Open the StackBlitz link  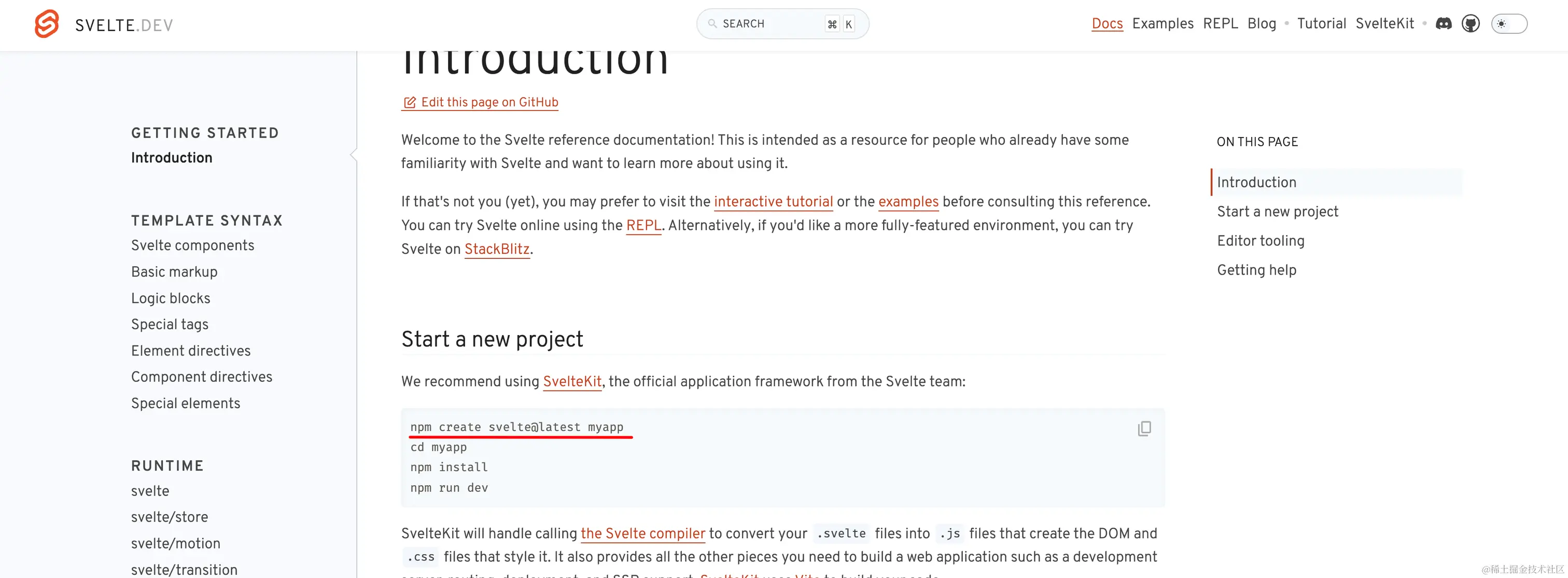(497, 249)
